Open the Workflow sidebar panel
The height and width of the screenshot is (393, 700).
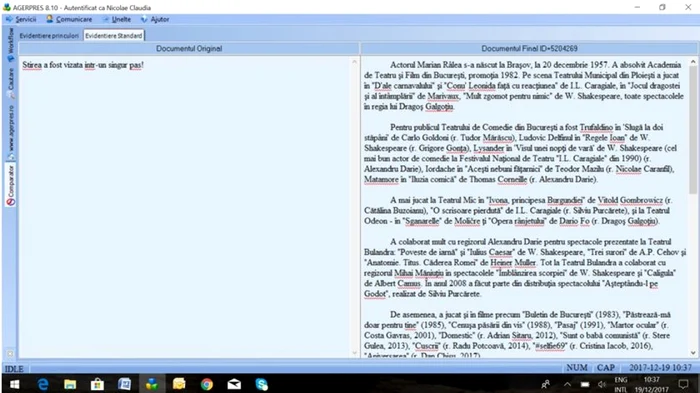(11, 45)
